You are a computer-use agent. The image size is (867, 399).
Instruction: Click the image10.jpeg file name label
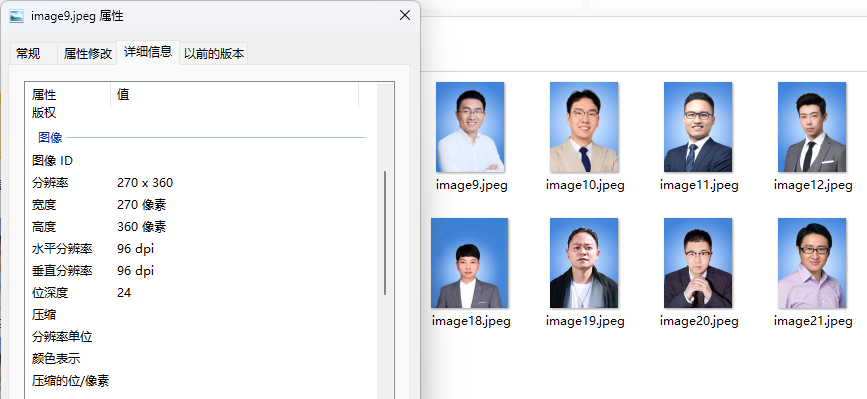point(585,185)
